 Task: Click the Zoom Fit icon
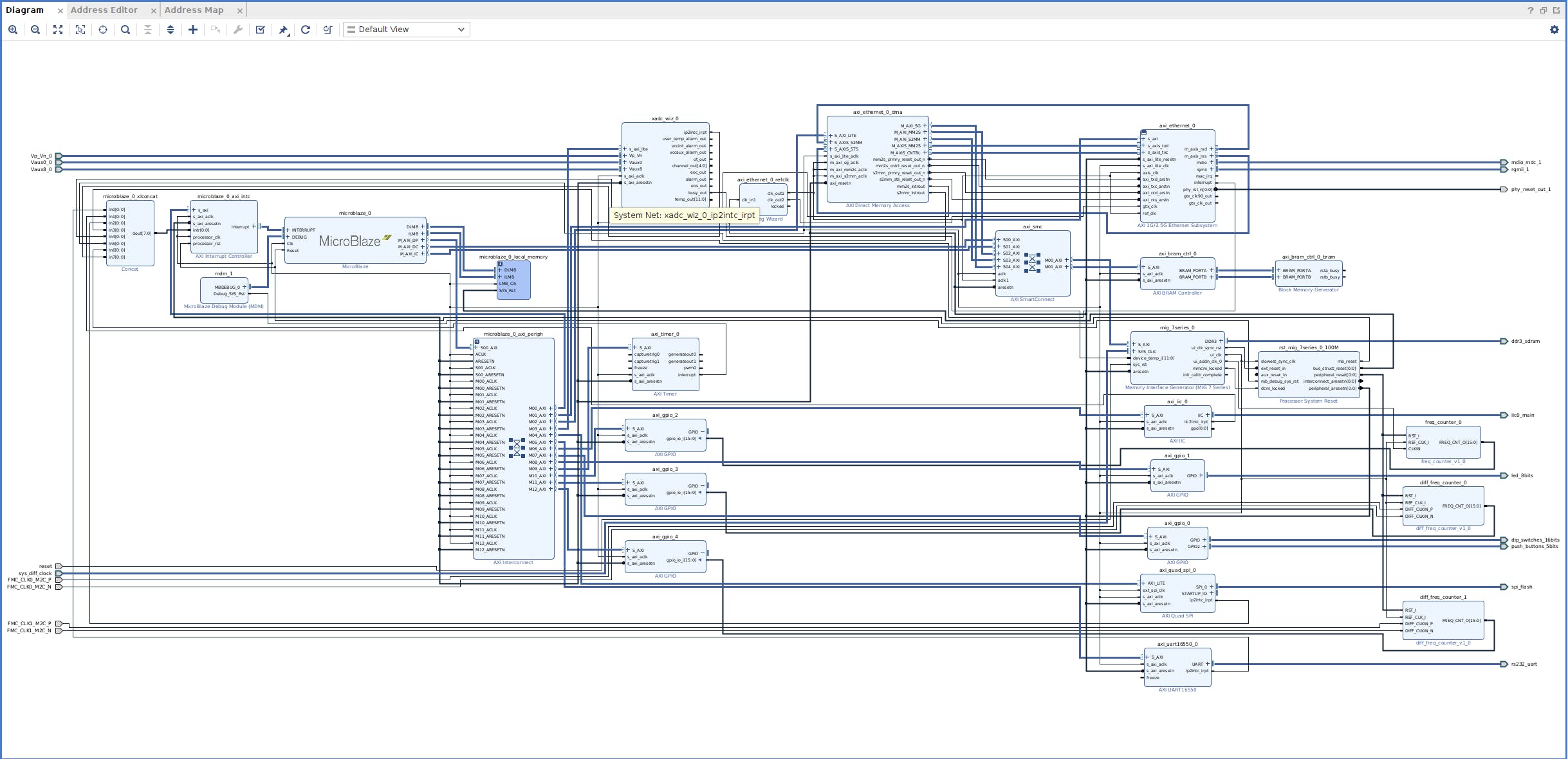pos(58,30)
